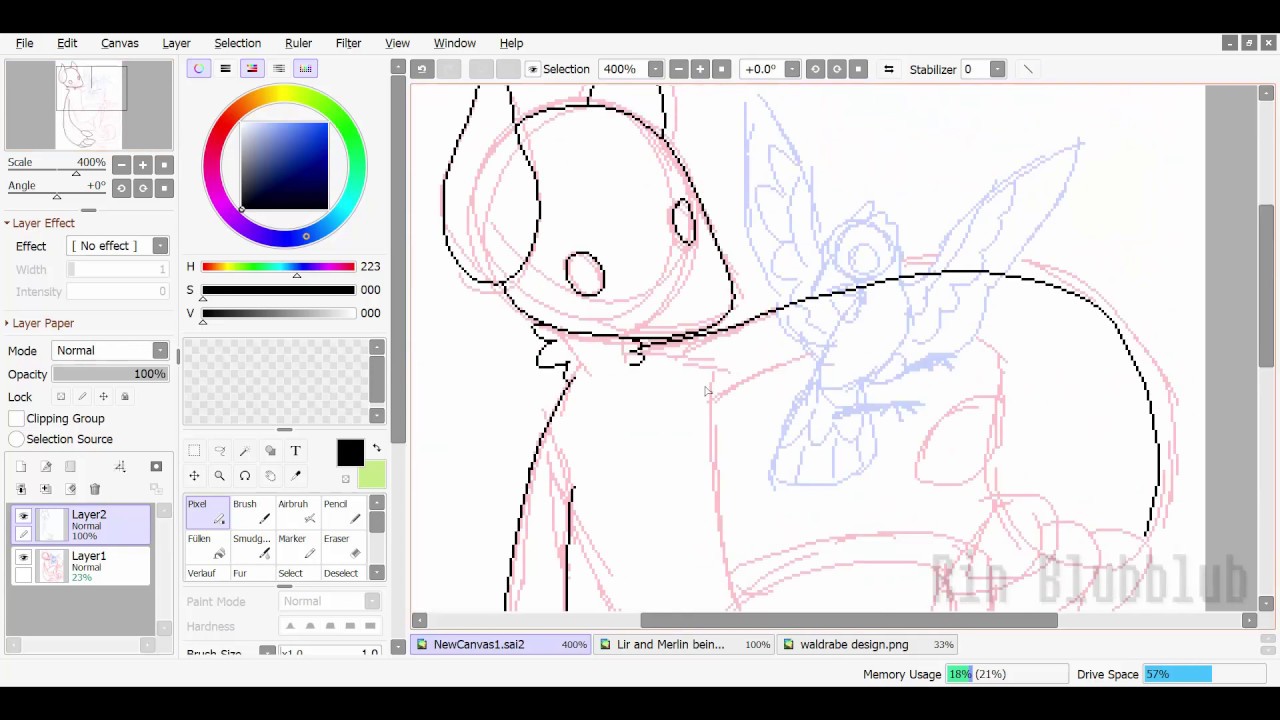Click the navigator canvas thumbnail
Image resolution: width=1280 pixels, height=720 pixels.
89,105
